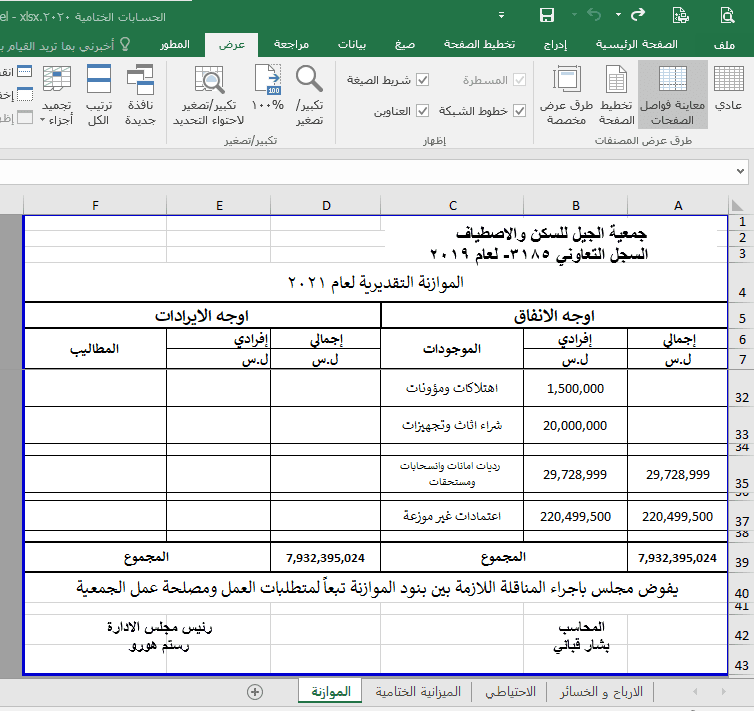Click cell with value 1,500,000
The image size is (754, 711).
[575, 388]
